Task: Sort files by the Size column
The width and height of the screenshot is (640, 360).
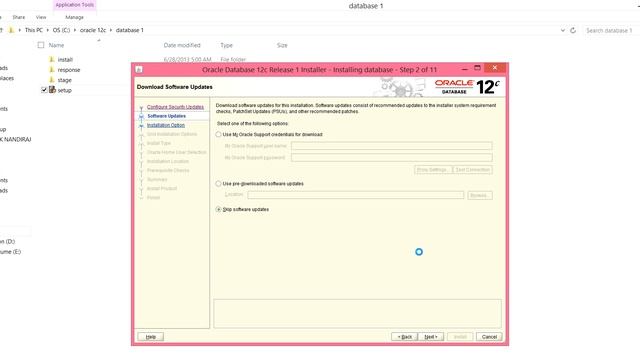Action: coord(282,45)
